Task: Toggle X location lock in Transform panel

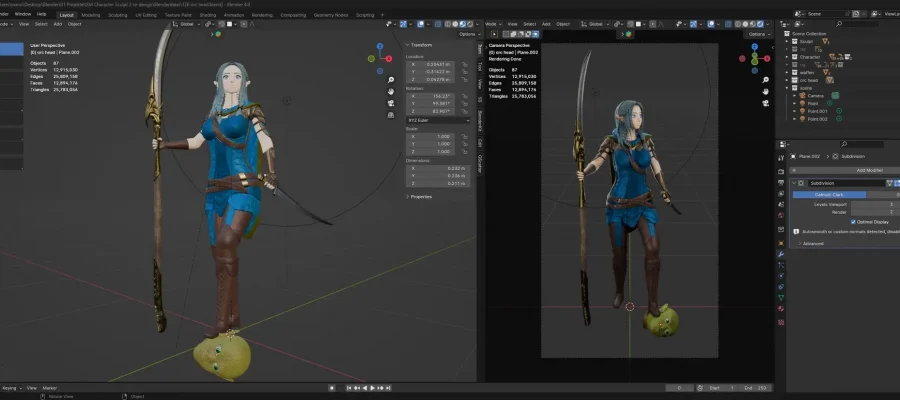Action: click(x=463, y=64)
